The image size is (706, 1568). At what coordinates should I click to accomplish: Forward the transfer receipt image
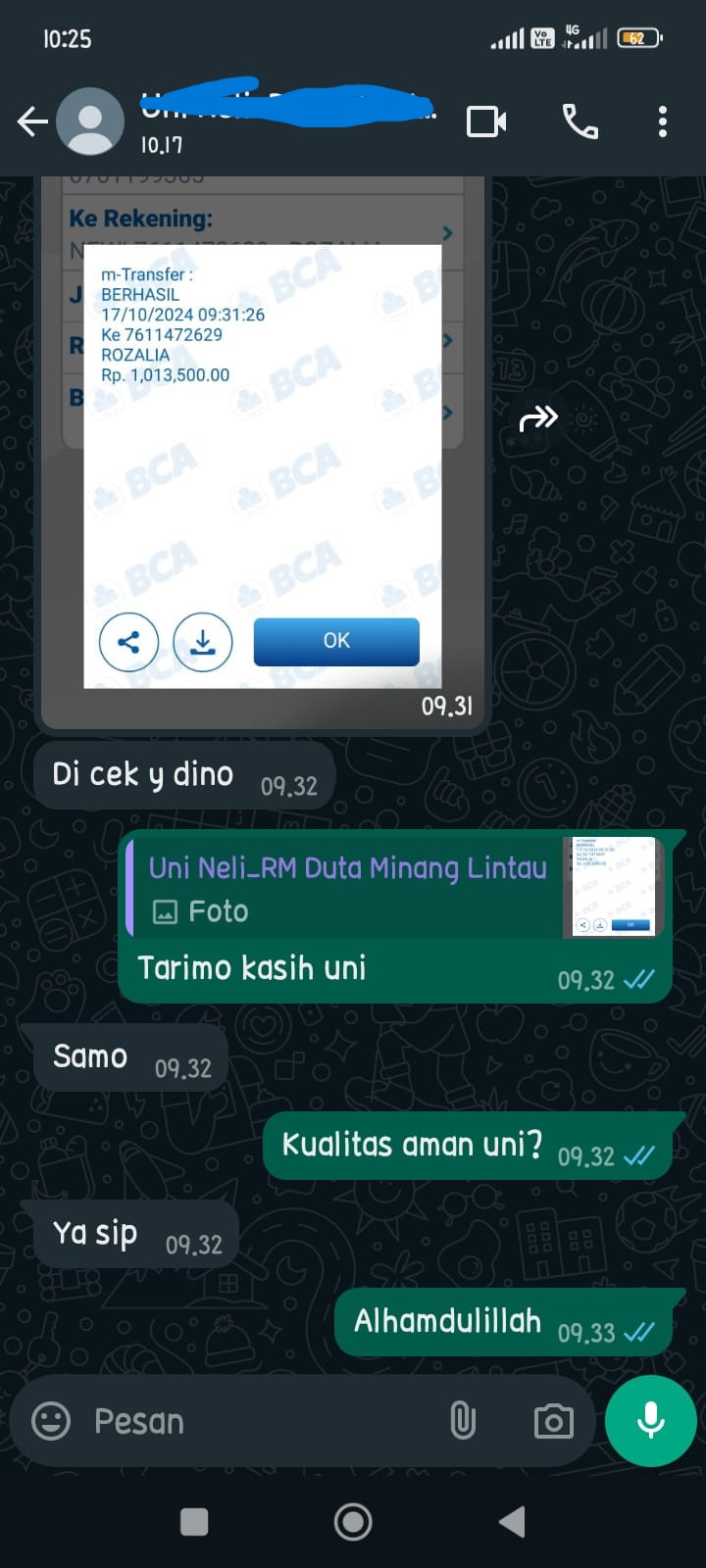tap(537, 419)
